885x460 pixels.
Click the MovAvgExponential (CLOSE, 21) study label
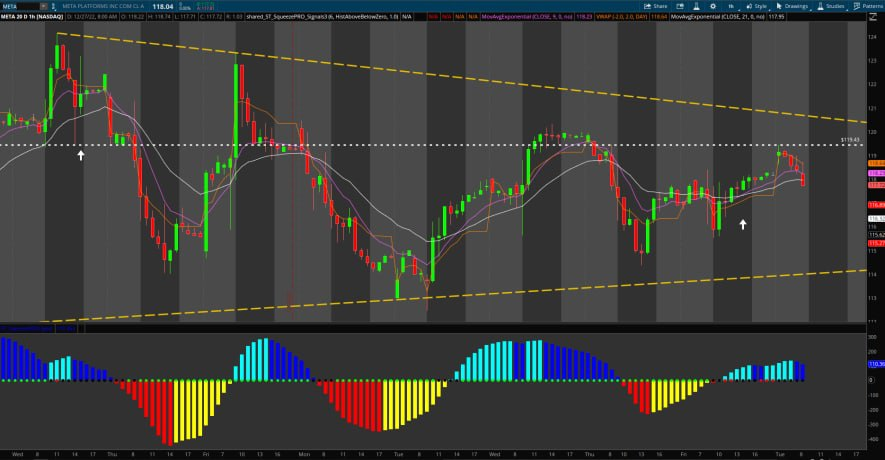(718, 17)
